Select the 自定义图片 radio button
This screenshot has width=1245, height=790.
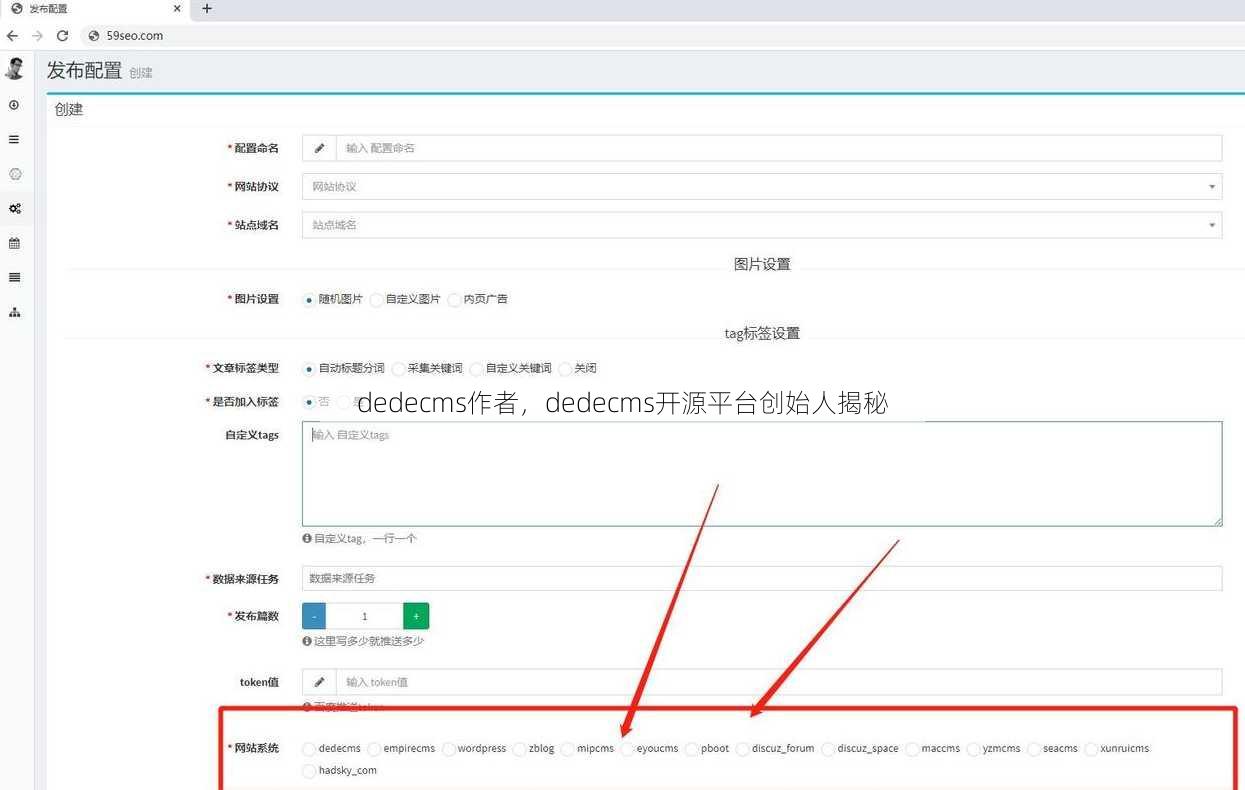coord(376,299)
